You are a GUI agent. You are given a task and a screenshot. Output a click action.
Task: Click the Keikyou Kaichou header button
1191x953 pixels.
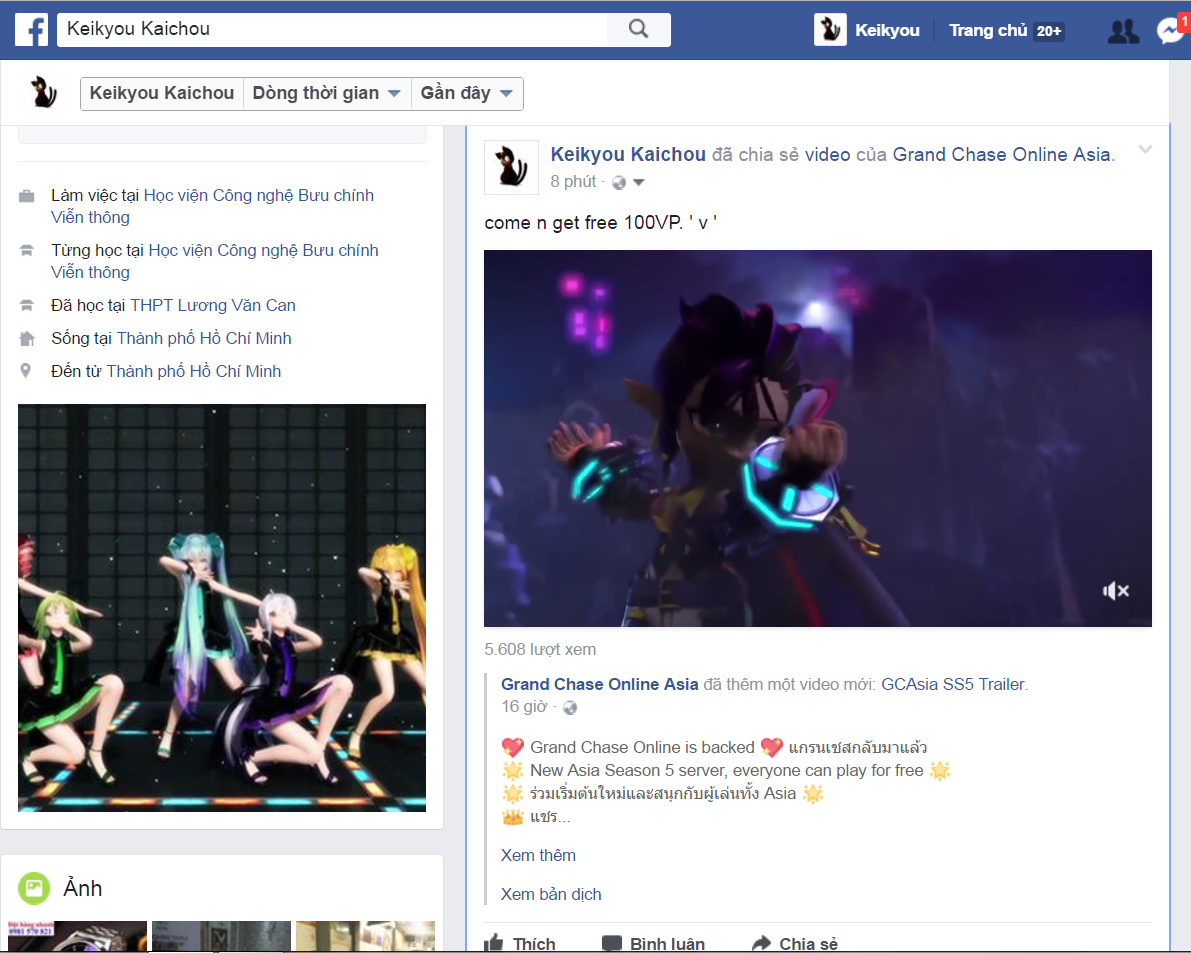(x=162, y=93)
